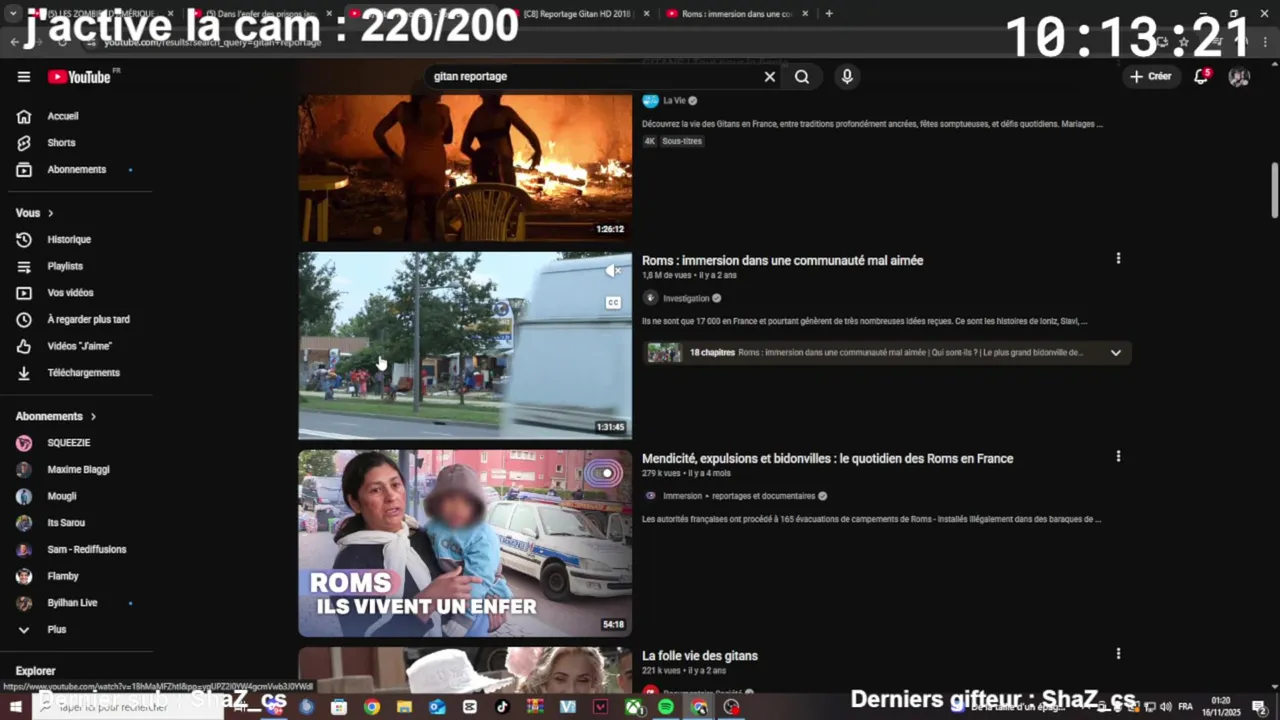Screen dimensions: 1280x720
Task: Switch to the Dans l'enfer des prisons tab
Action: (x=262, y=14)
